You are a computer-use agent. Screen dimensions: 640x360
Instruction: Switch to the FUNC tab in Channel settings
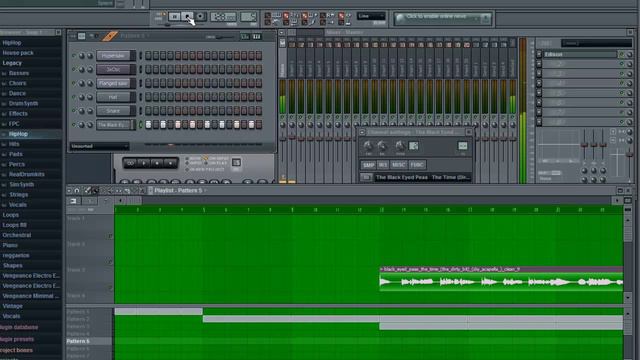tap(417, 165)
